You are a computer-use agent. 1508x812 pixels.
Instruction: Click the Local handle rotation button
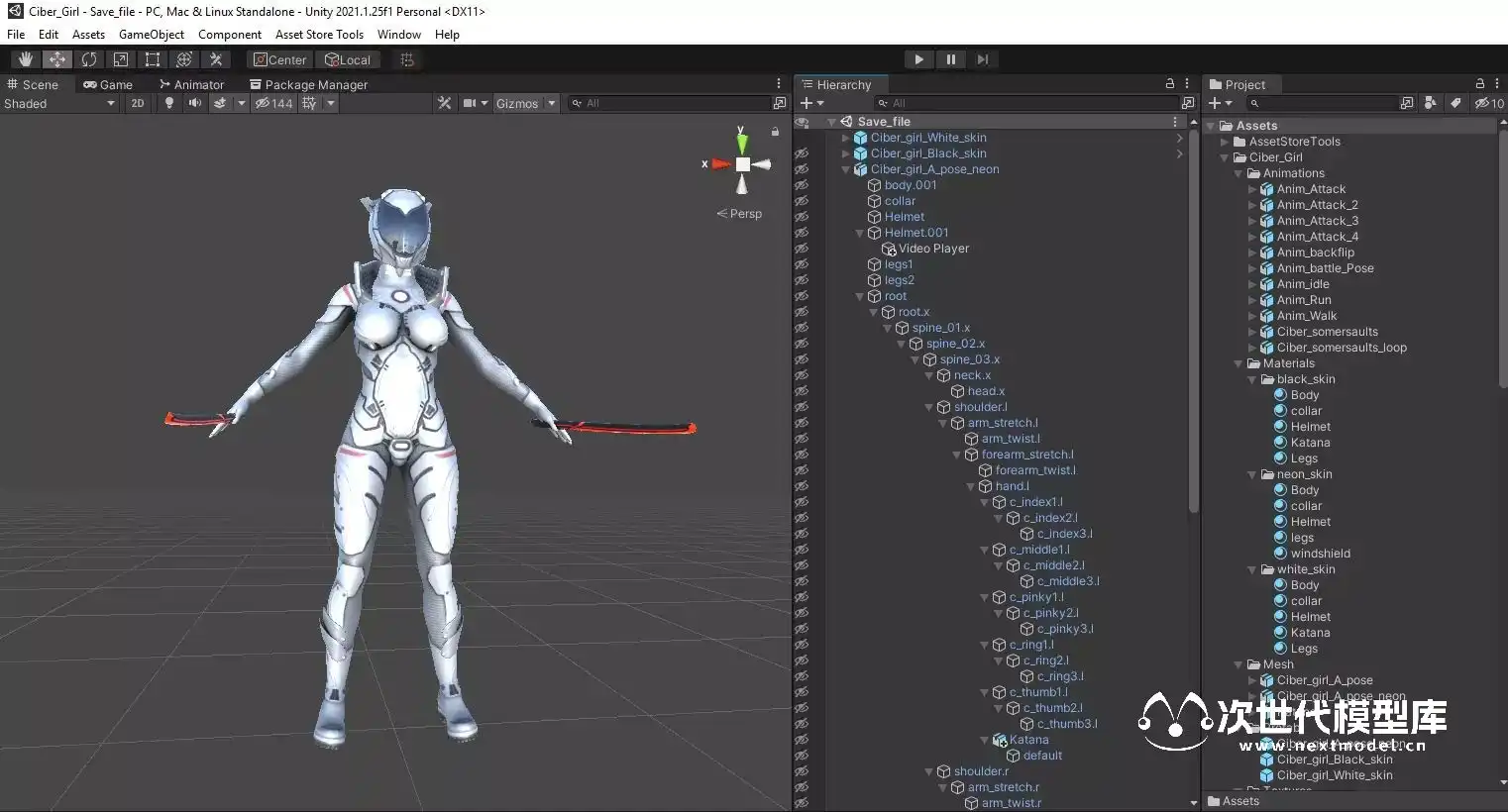pos(348,59)
